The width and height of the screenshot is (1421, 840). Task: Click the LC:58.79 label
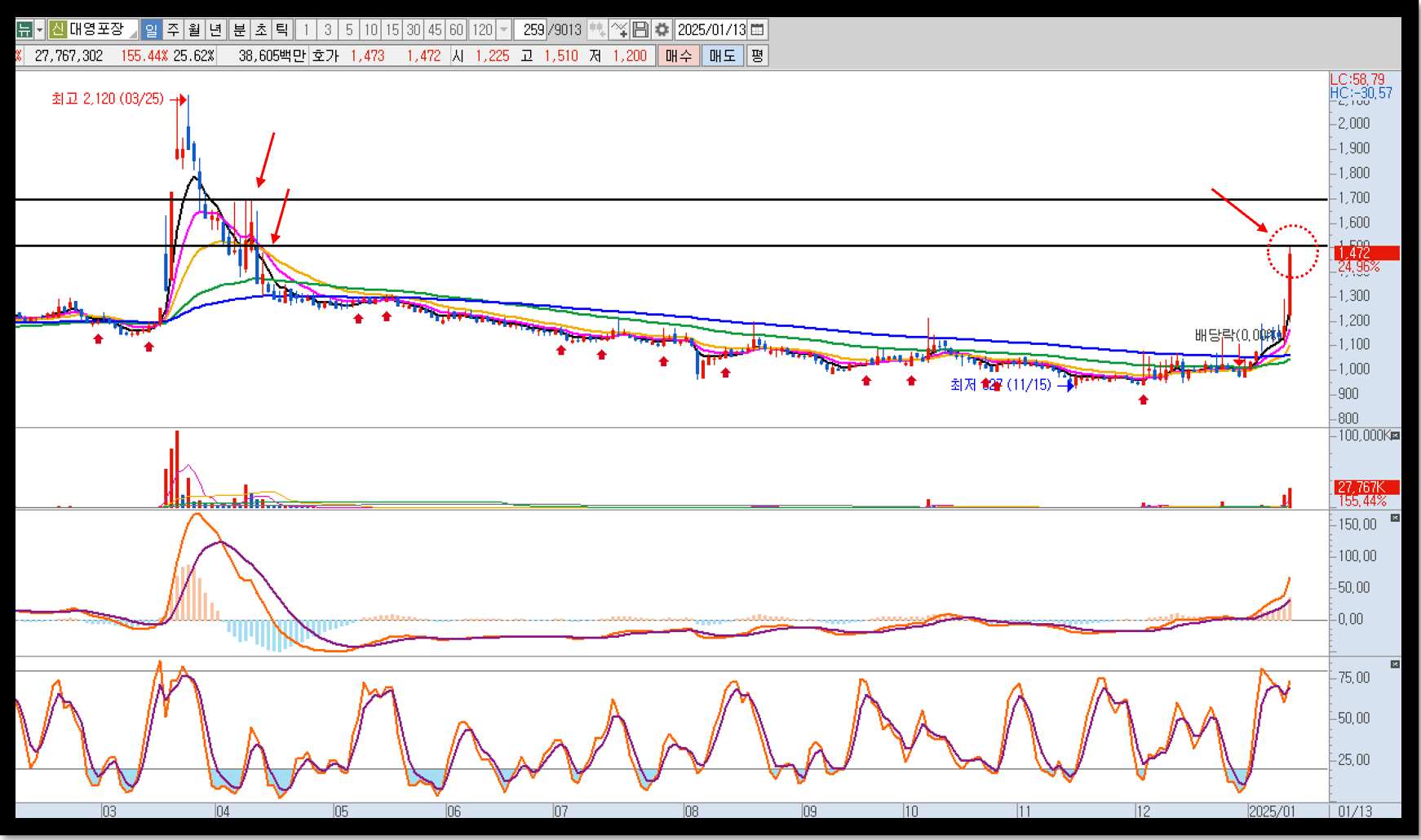coord(1357,79)
